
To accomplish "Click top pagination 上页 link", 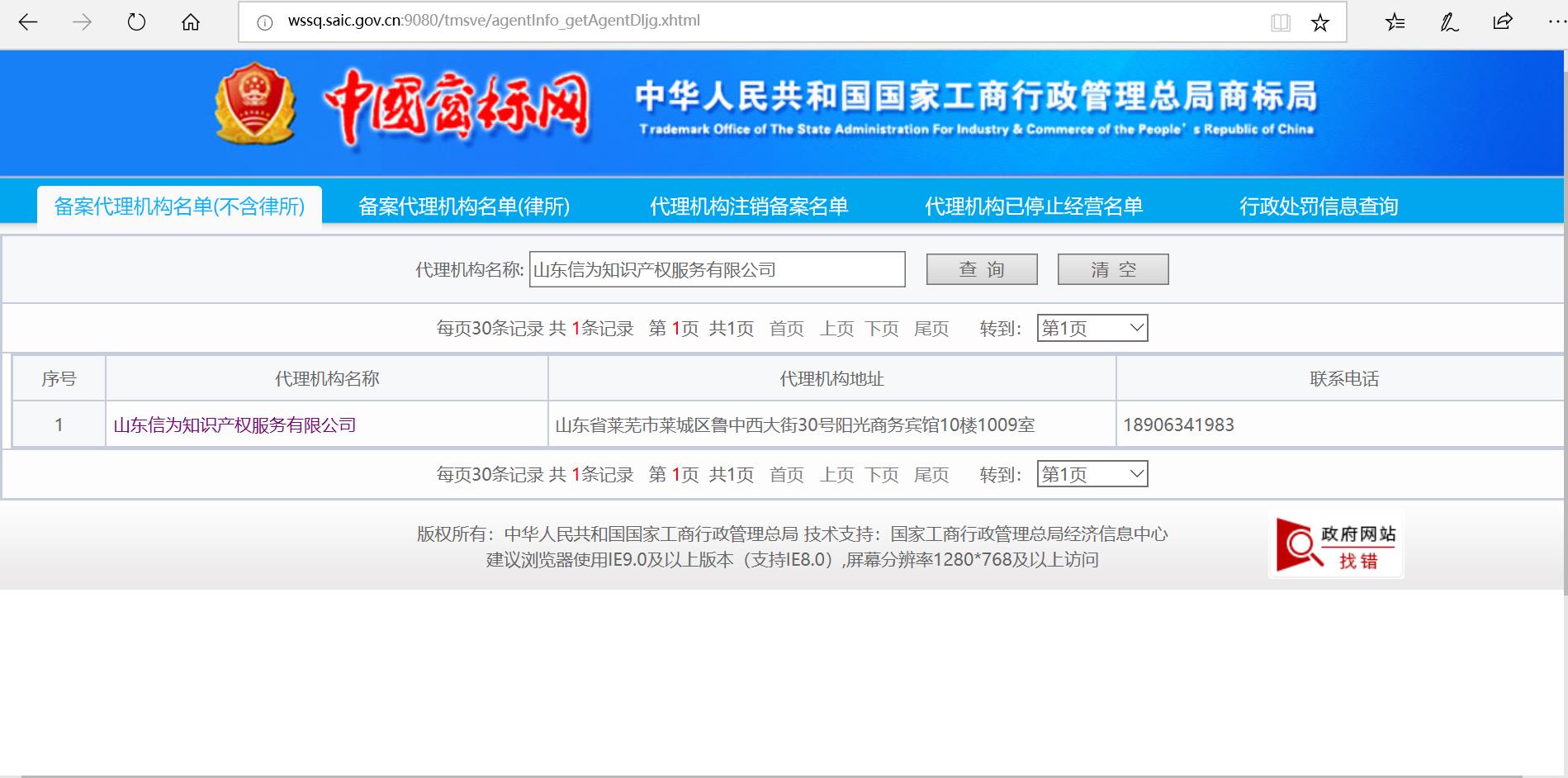I will point(836,329).
